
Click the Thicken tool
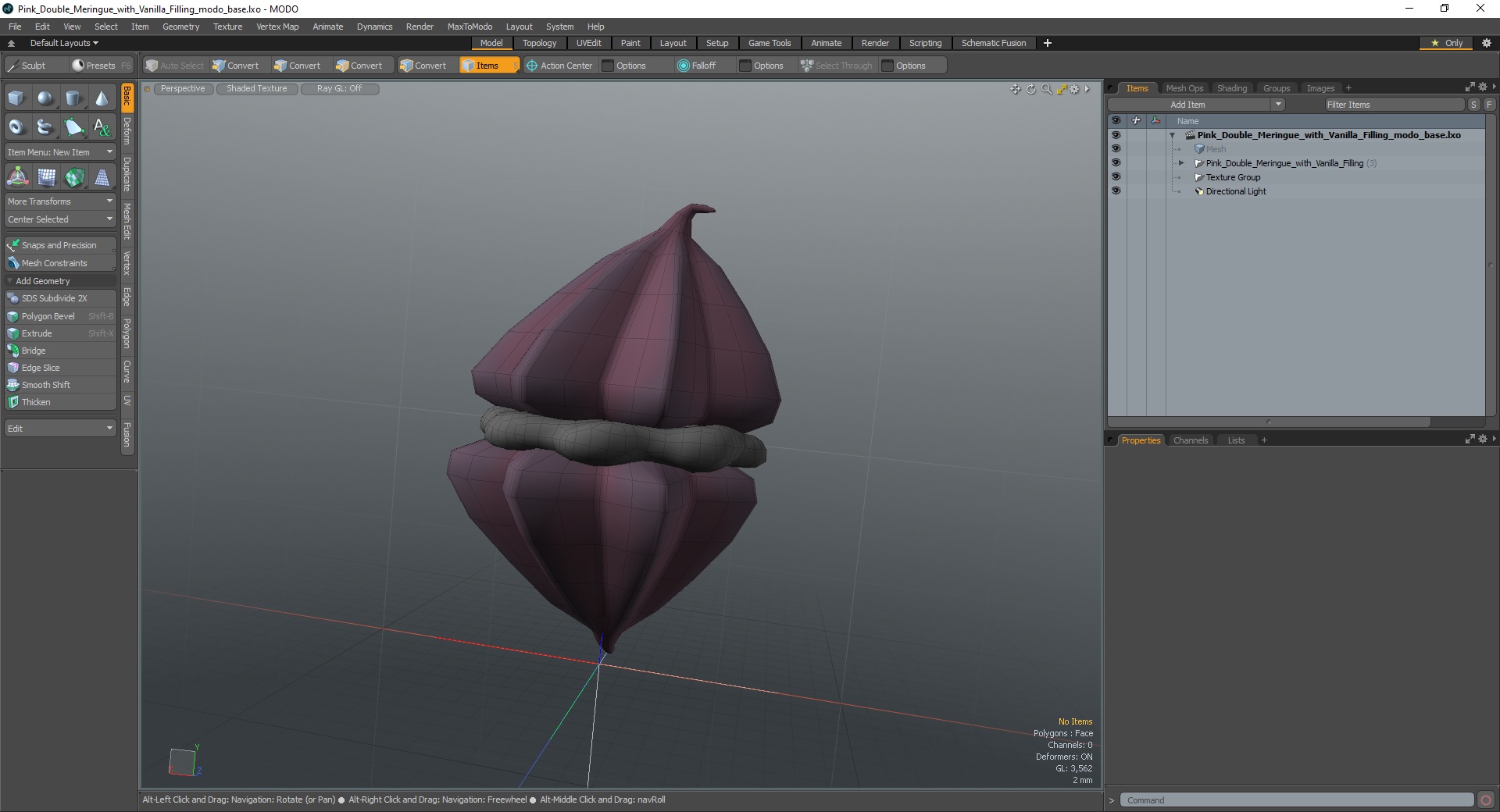[61, 402]
